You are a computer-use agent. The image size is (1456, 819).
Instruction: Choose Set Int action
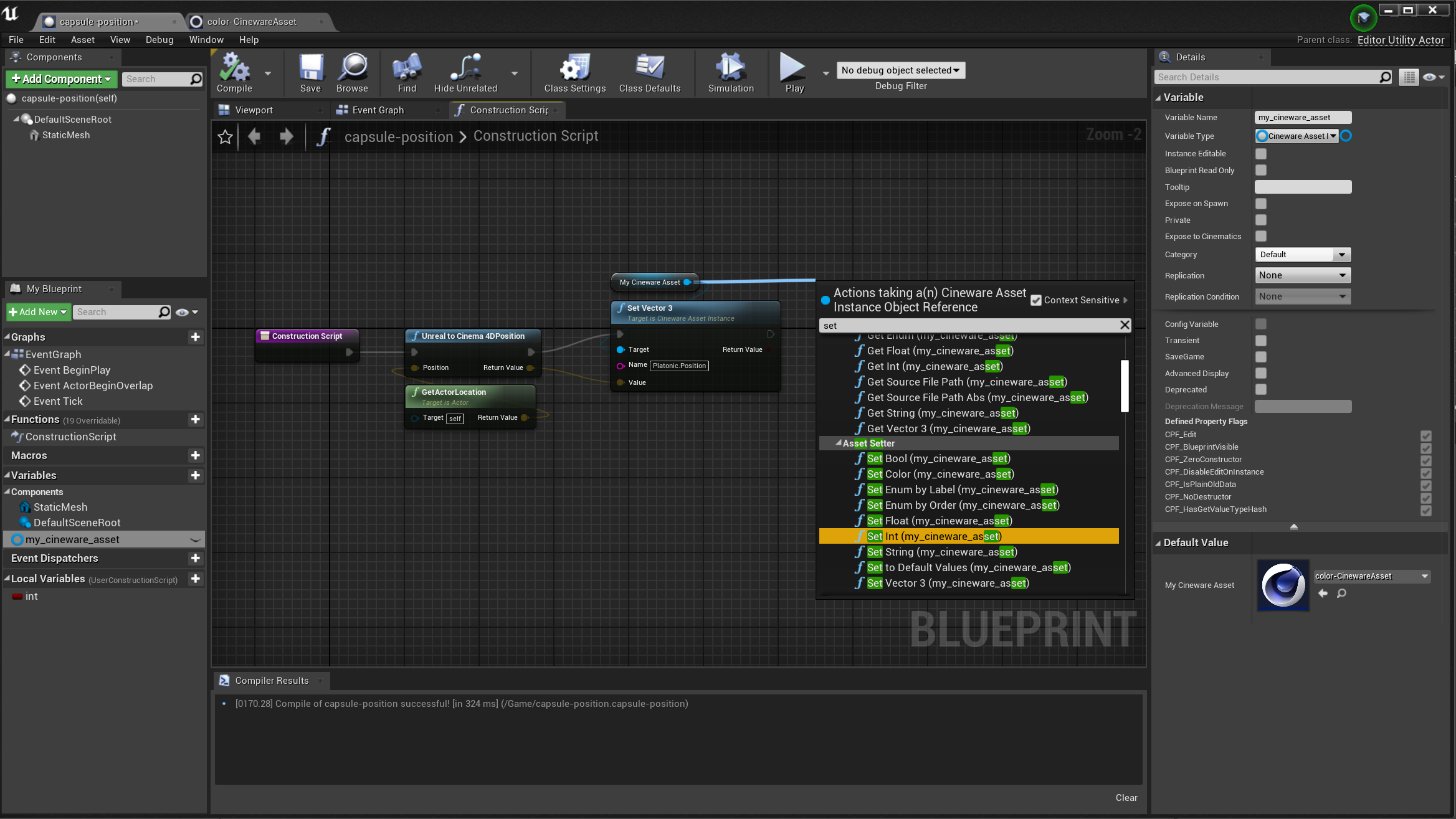(969, 536)
